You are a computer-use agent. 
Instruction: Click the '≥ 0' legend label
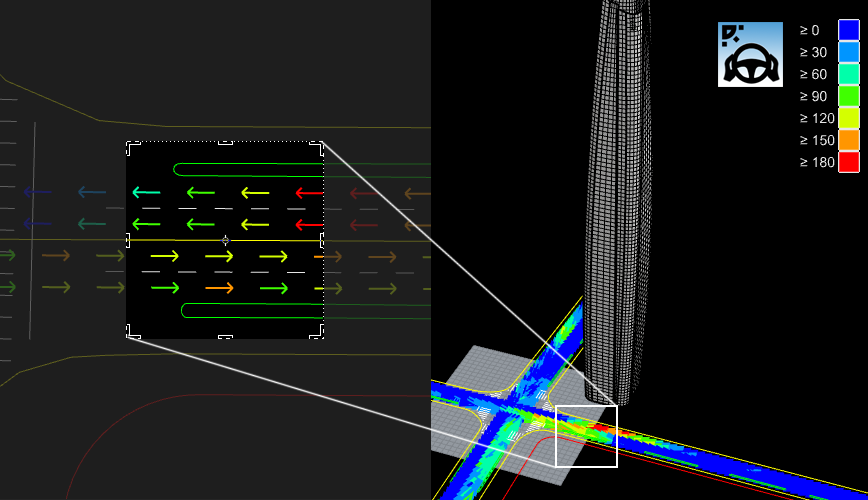(x=809, y=30)
